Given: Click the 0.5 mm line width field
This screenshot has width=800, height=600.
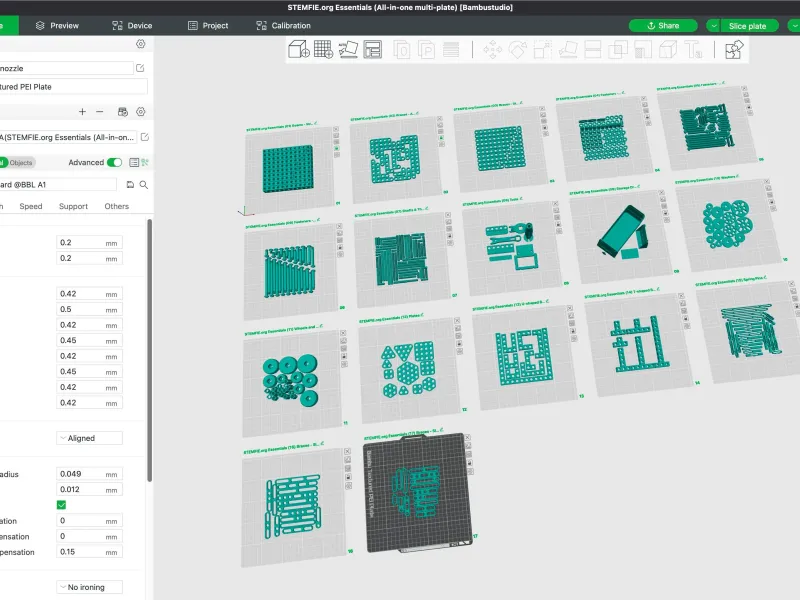Looking at the screenshot, I should [89, 309].
